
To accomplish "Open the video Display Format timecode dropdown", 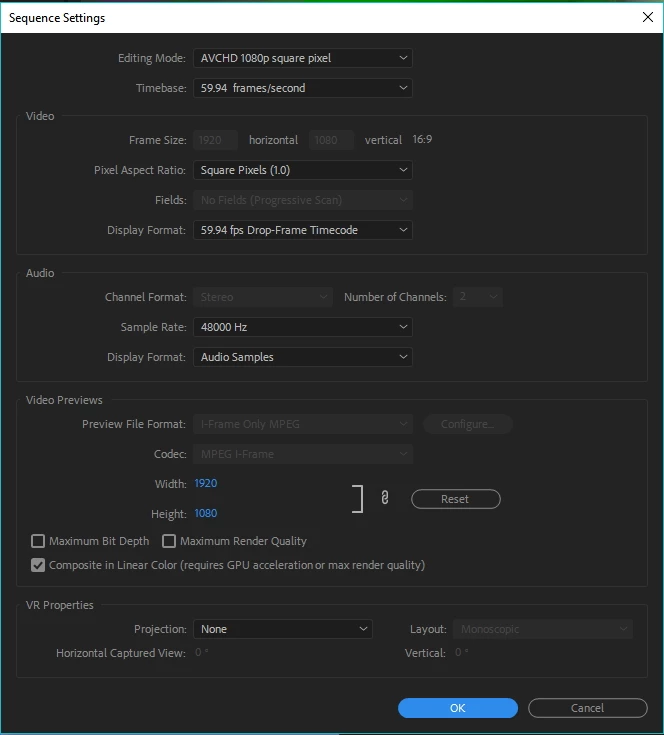I will (303, 230).
